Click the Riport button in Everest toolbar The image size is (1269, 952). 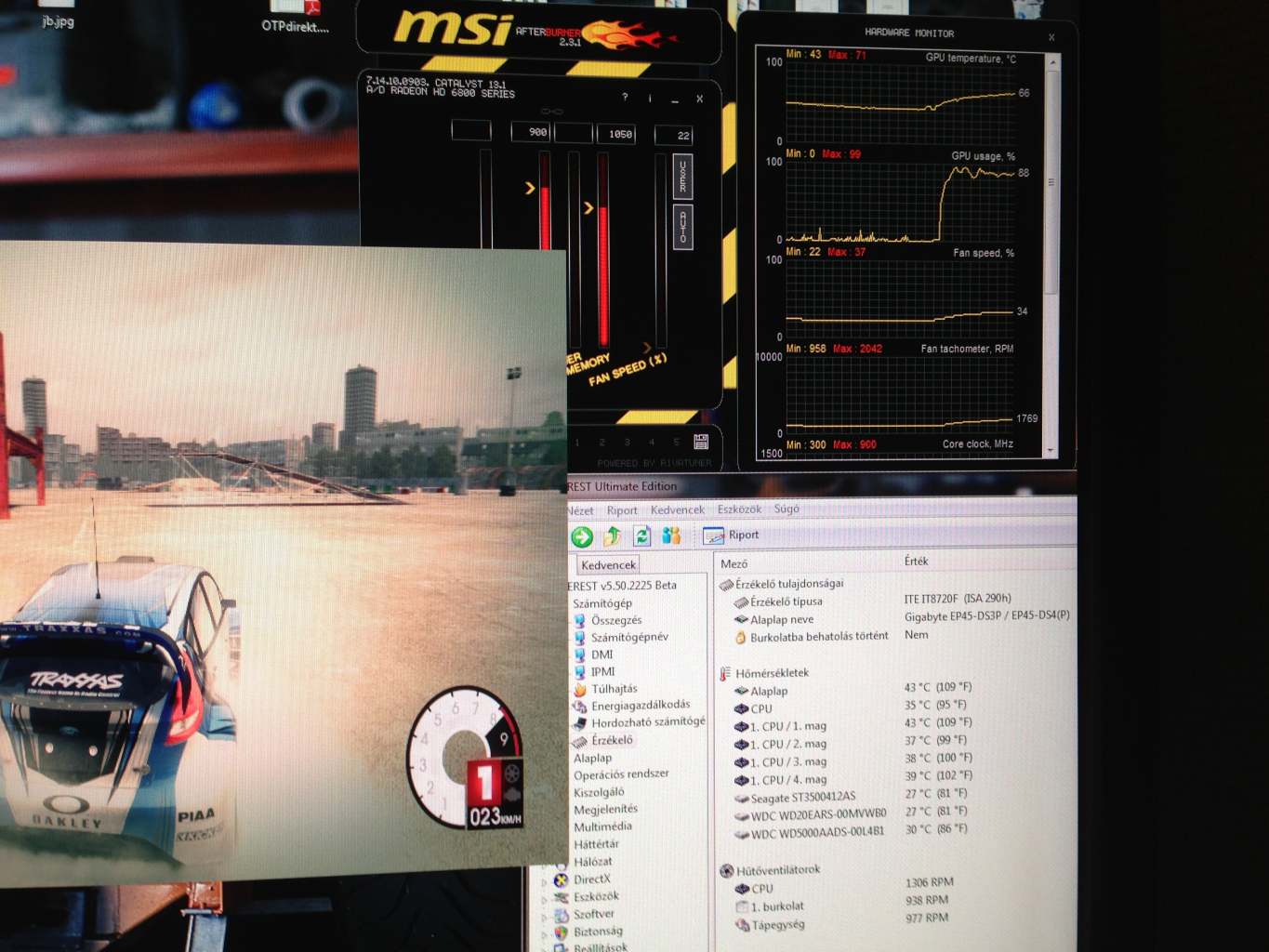732,535
